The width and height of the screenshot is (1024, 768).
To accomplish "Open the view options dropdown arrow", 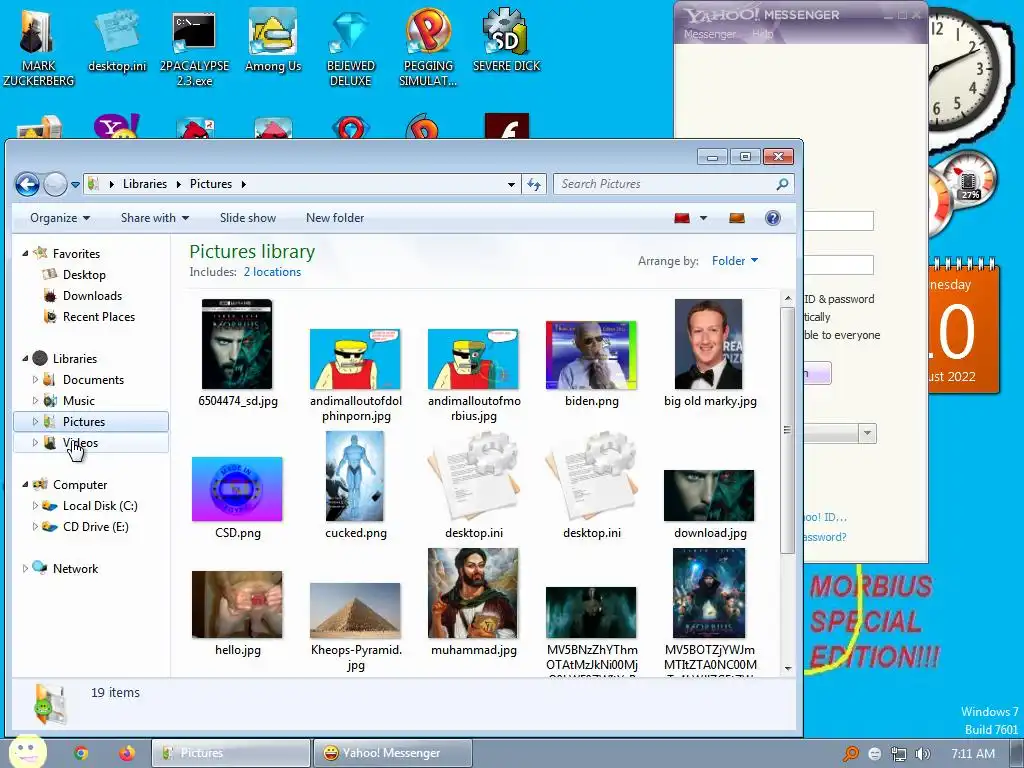I will point(703,218).
